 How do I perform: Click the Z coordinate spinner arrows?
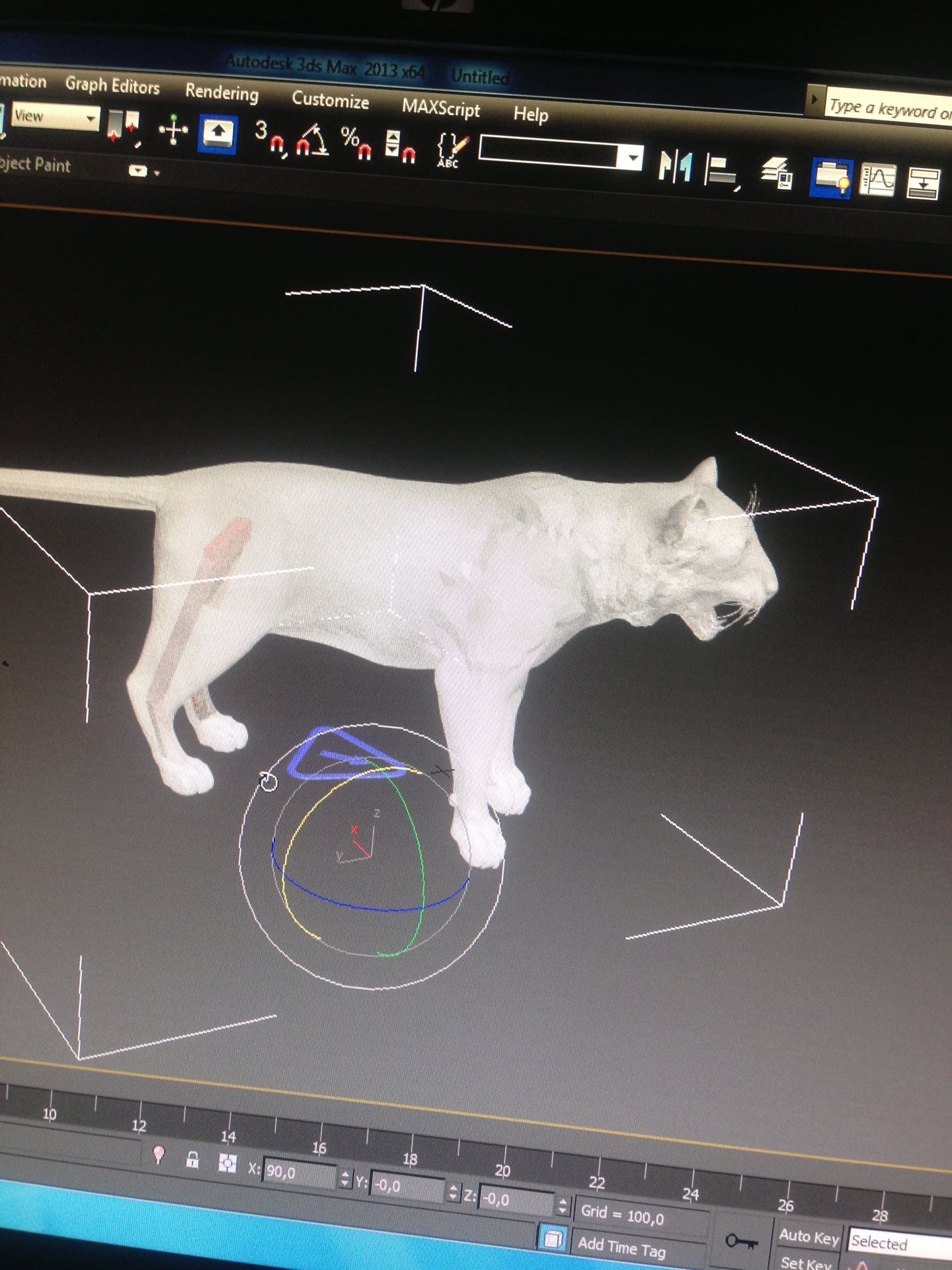pyautogui.click(x=563, y=1205)
